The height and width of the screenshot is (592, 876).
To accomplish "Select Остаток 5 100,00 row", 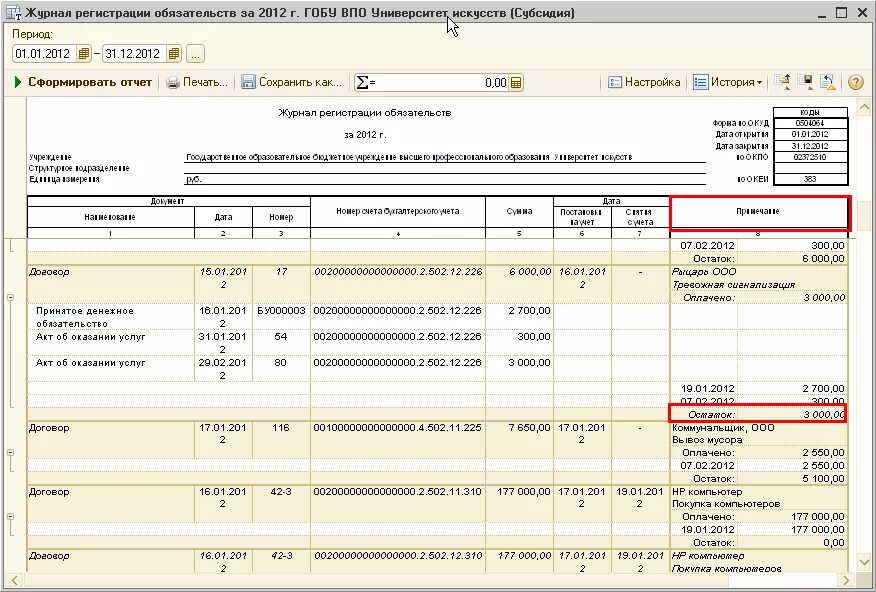I will (759, 479).
